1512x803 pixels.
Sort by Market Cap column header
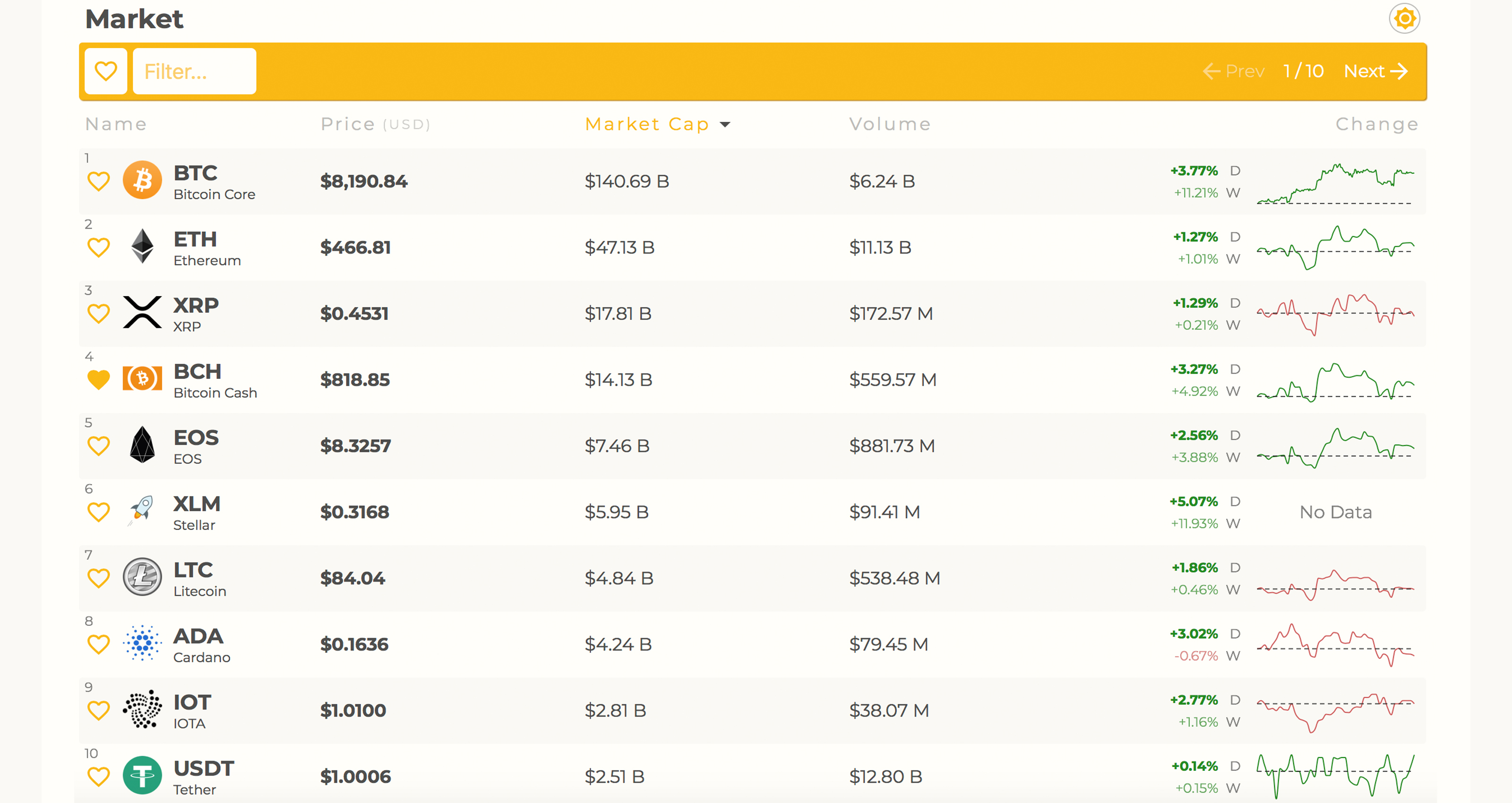647,124
